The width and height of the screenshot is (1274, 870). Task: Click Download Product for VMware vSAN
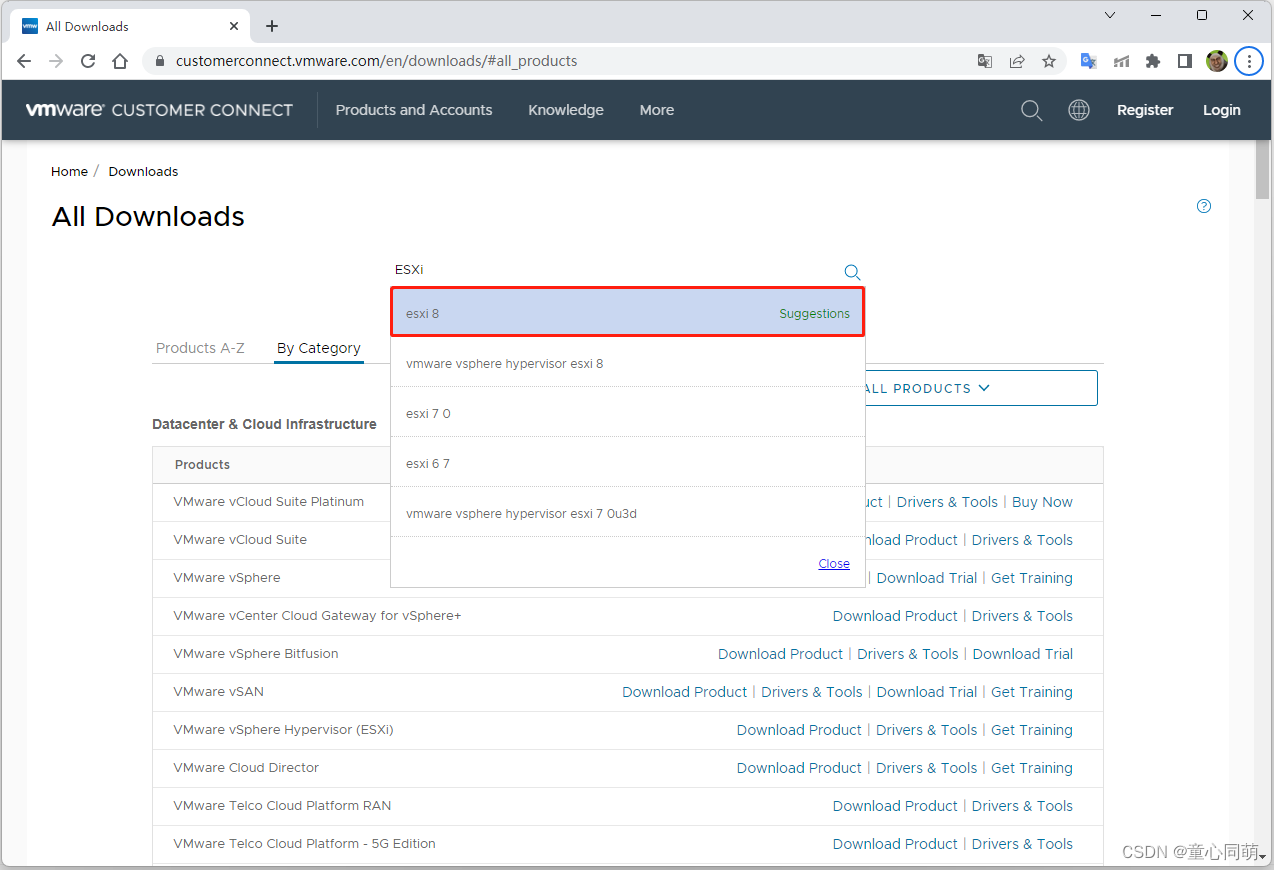(684, 691)
